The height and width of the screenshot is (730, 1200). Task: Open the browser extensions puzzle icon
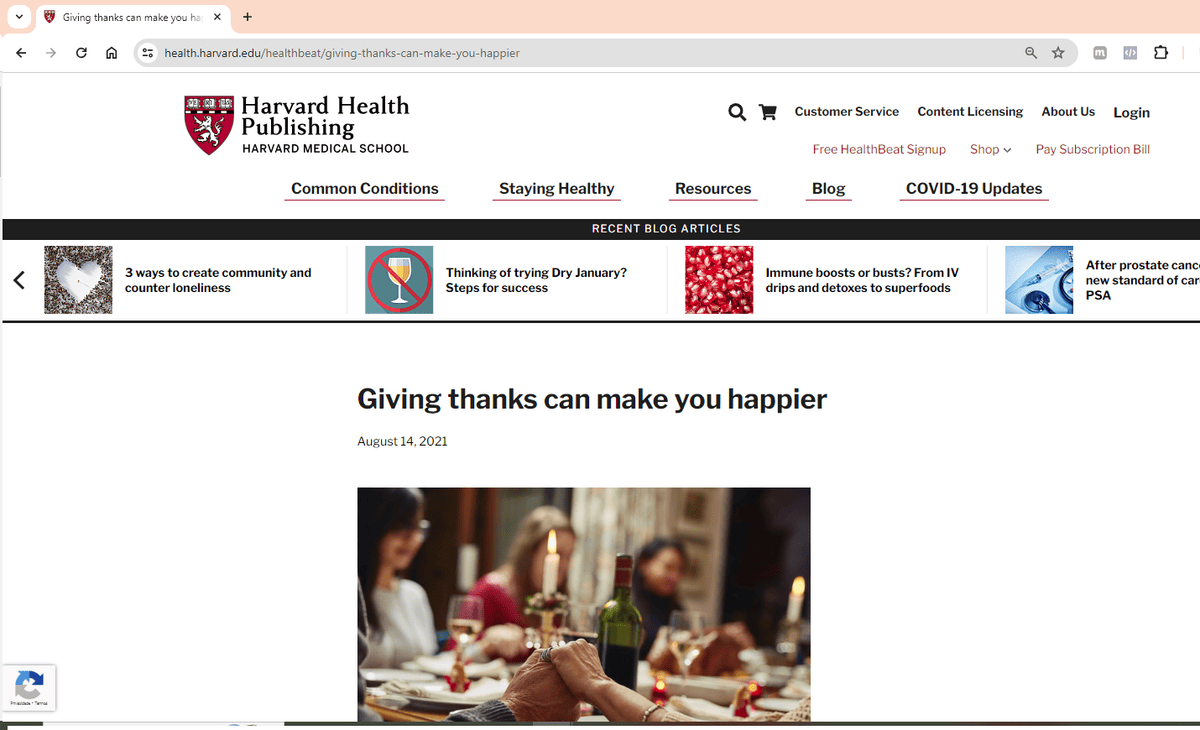coord(1161,53)
